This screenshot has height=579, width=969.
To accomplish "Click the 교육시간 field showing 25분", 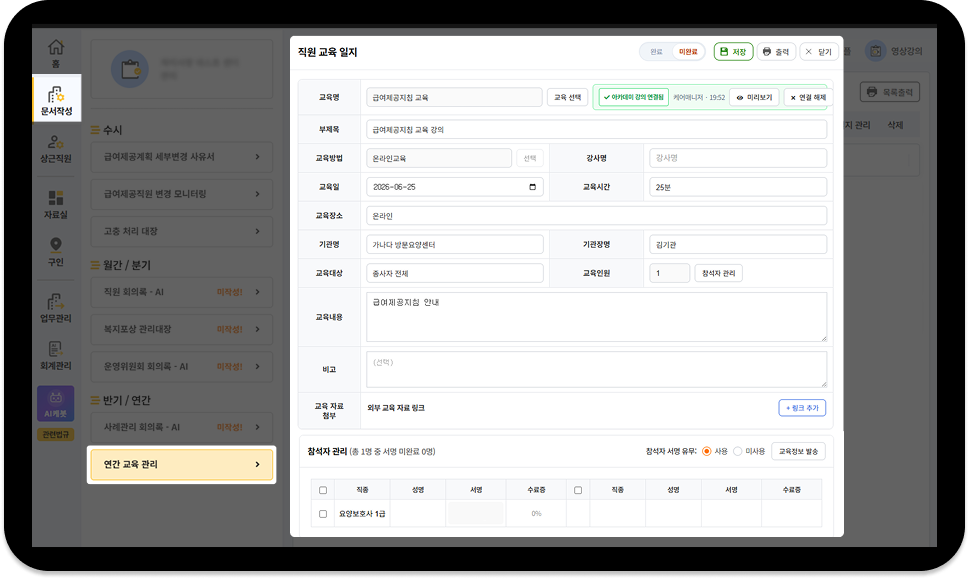I will [738, 187].
